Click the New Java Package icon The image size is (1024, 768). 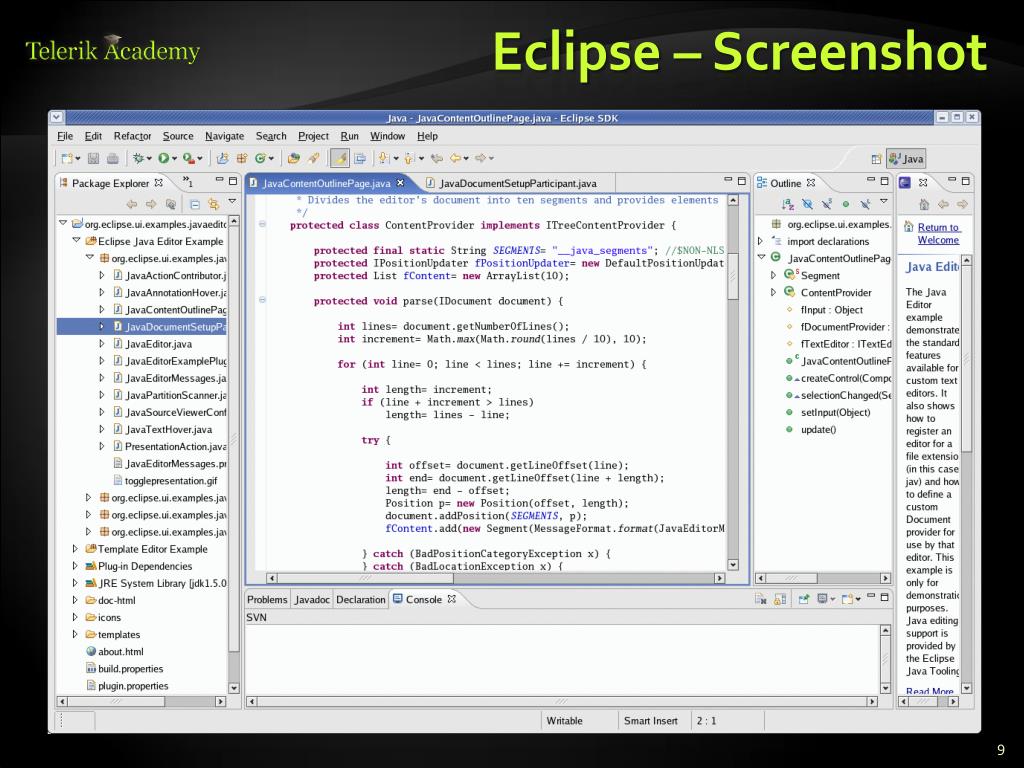242,158
